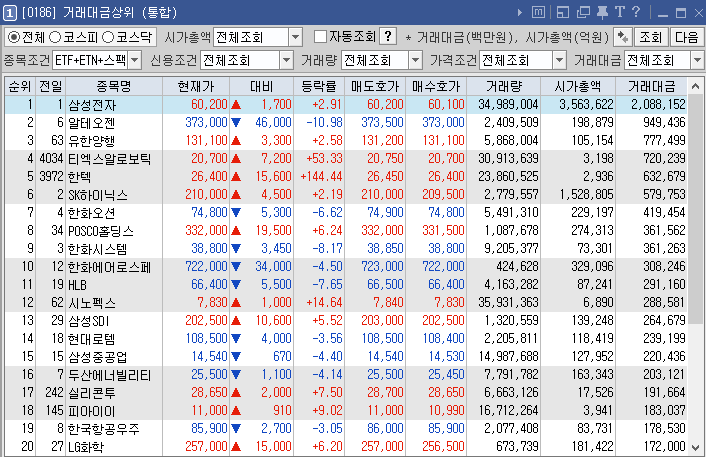The height and width of the screenshot is (457, 706).
Task: Select the HLB stock name
Action: [x=77, y=285]
